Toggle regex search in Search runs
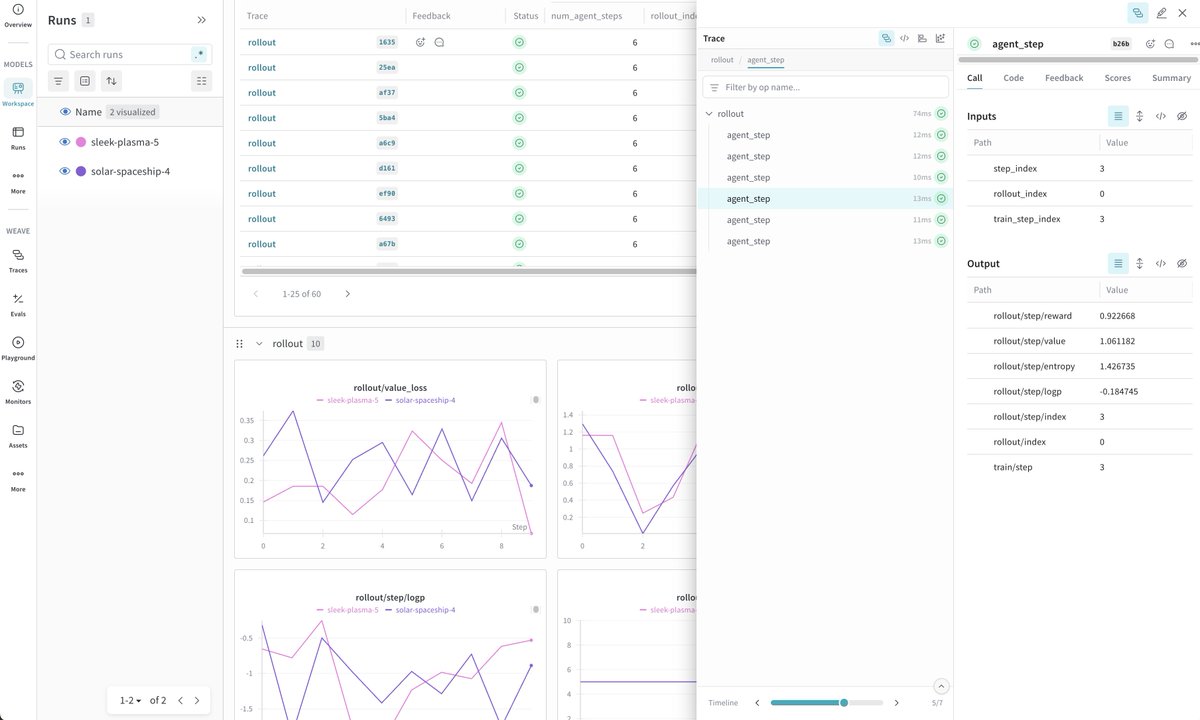Viewport: 1200px width, 720px height. pyautogui.click(x=200, y=54)
